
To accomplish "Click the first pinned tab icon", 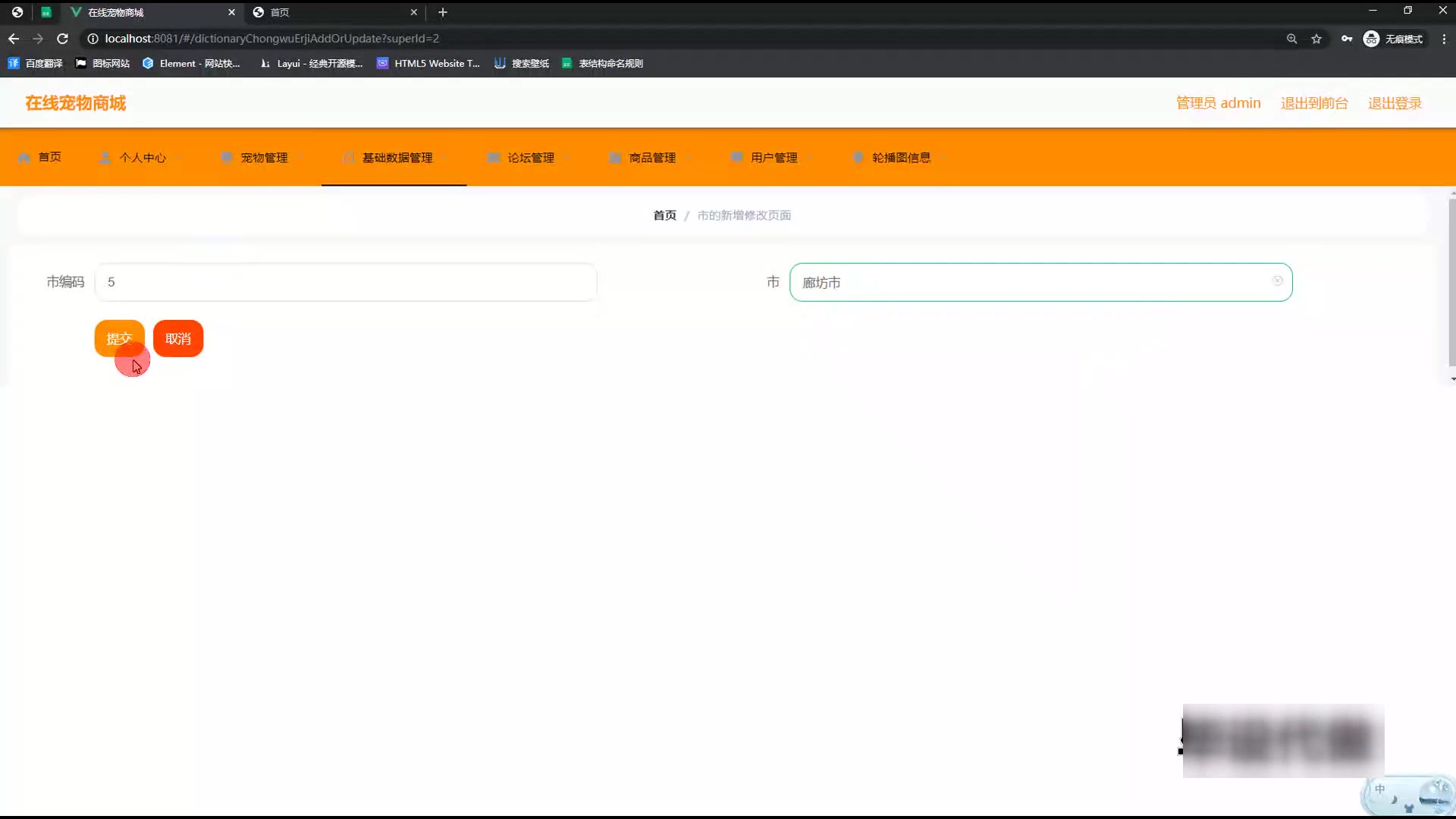I will click(17, 12).
